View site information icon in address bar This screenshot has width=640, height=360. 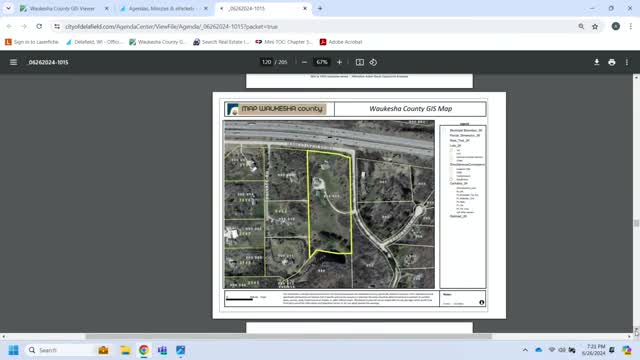point(57,26)
